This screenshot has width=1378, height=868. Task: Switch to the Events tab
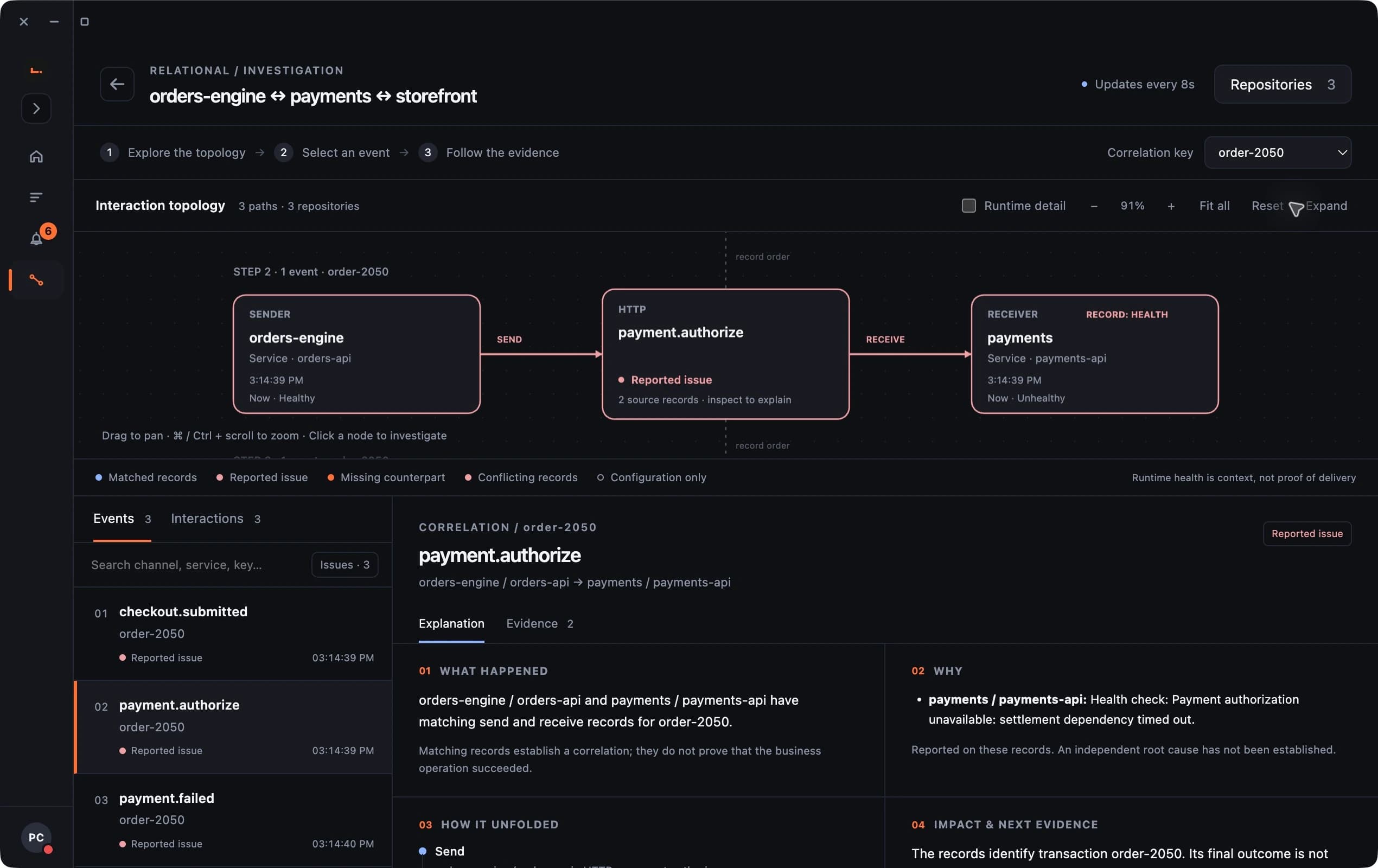(122, 519)
